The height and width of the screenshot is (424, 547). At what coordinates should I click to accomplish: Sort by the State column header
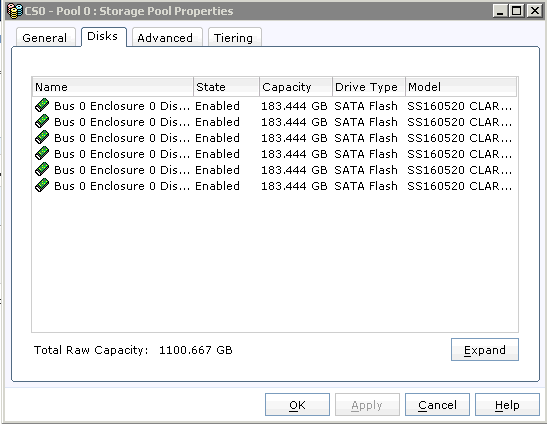point(226,87)
